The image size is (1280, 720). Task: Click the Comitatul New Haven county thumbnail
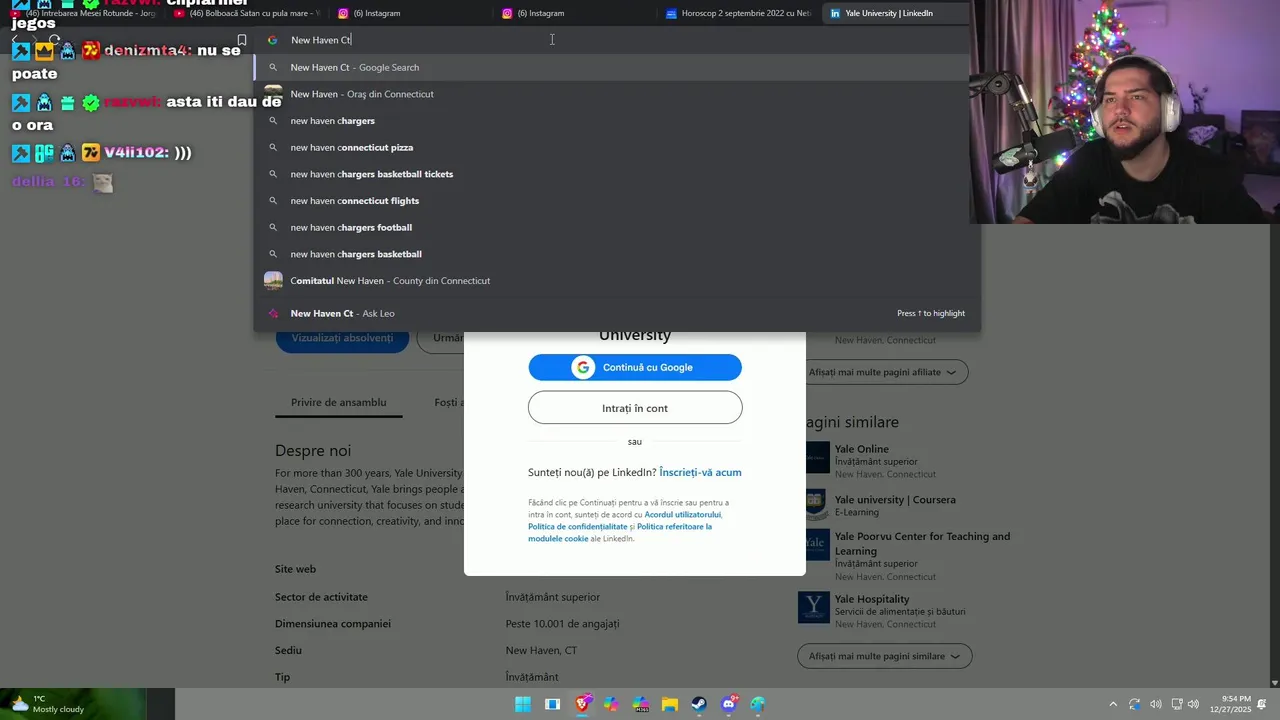coord(273,281)
